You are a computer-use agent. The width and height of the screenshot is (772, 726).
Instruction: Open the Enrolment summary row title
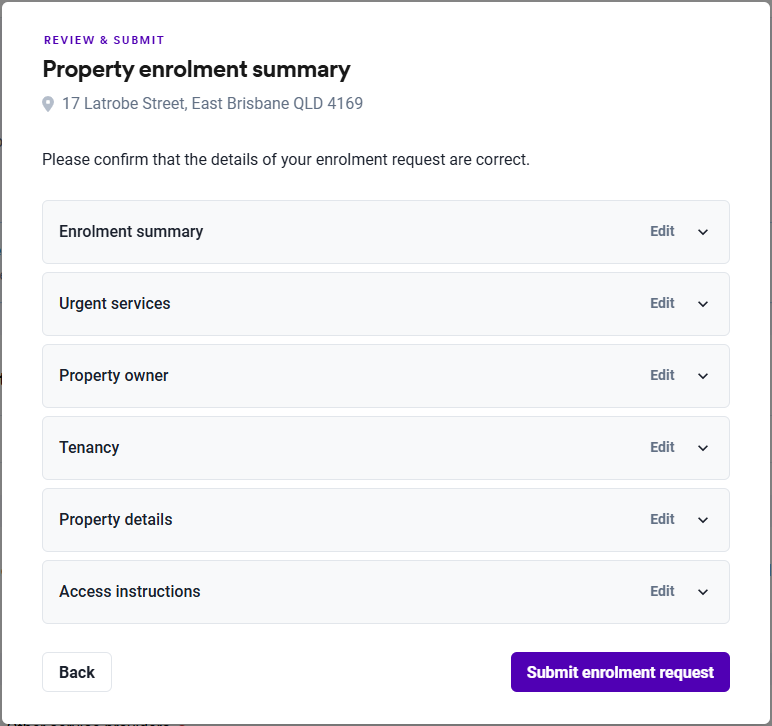click(x=131, y=231)
